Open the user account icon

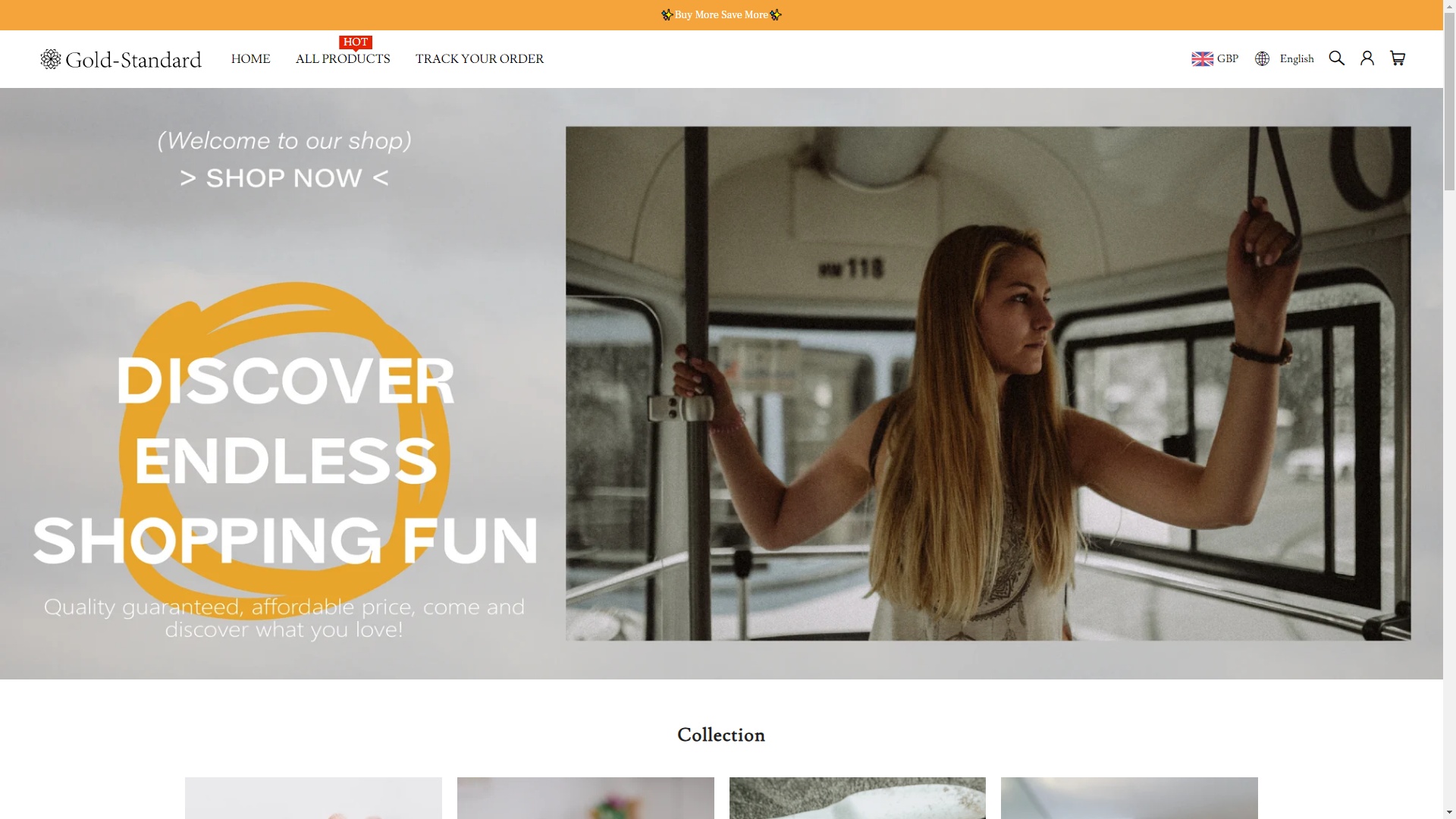coord(1367,58)
